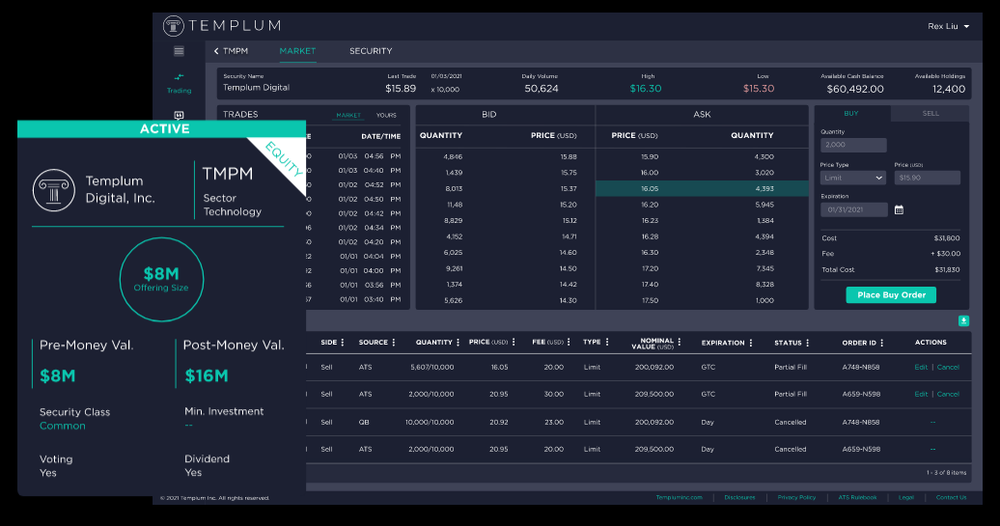
Task: Open the Price Type Limit dropdown
Action: tap(853, 178)
